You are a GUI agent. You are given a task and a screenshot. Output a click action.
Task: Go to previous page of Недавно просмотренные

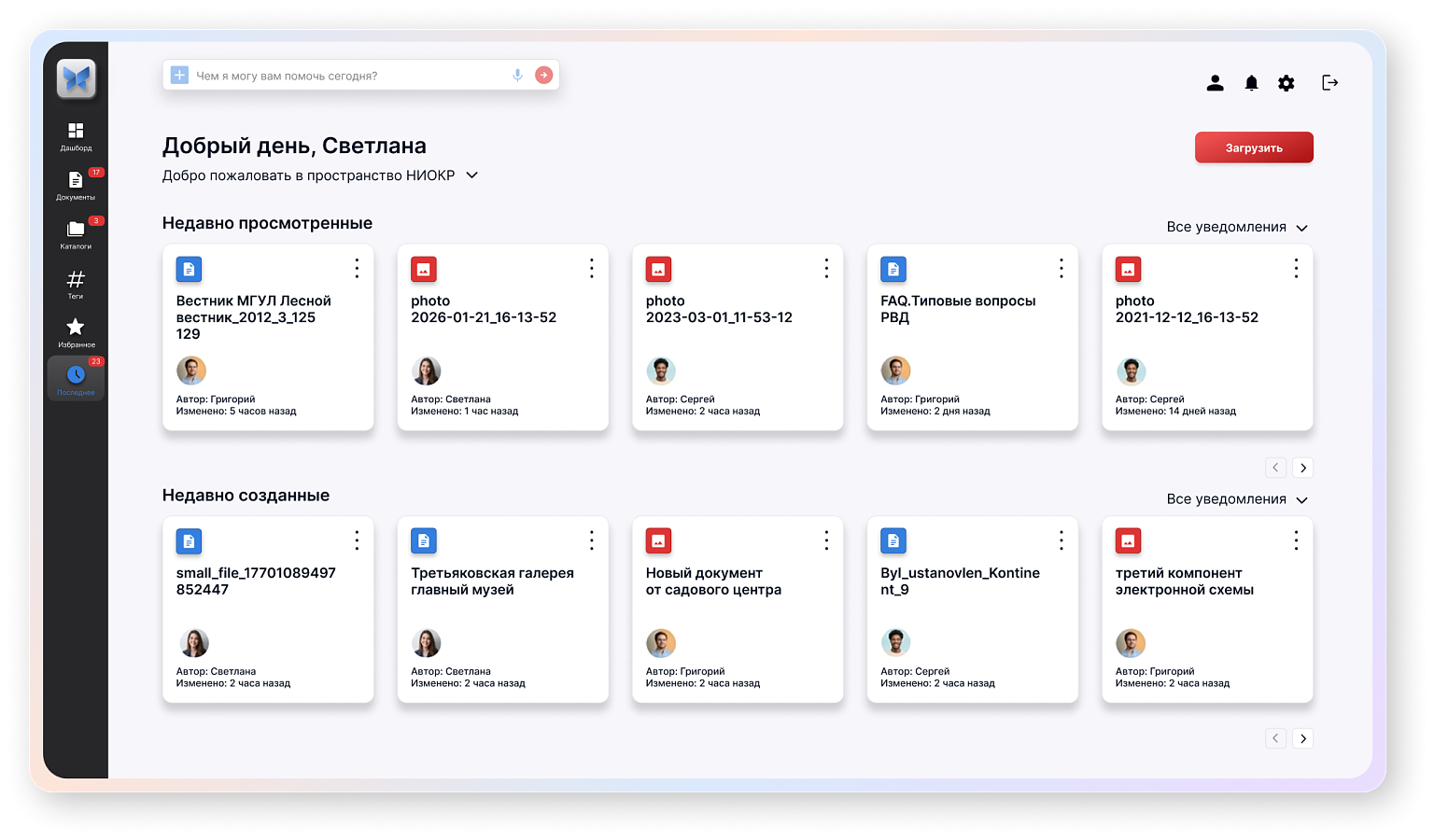click(x=1275, y=468)
